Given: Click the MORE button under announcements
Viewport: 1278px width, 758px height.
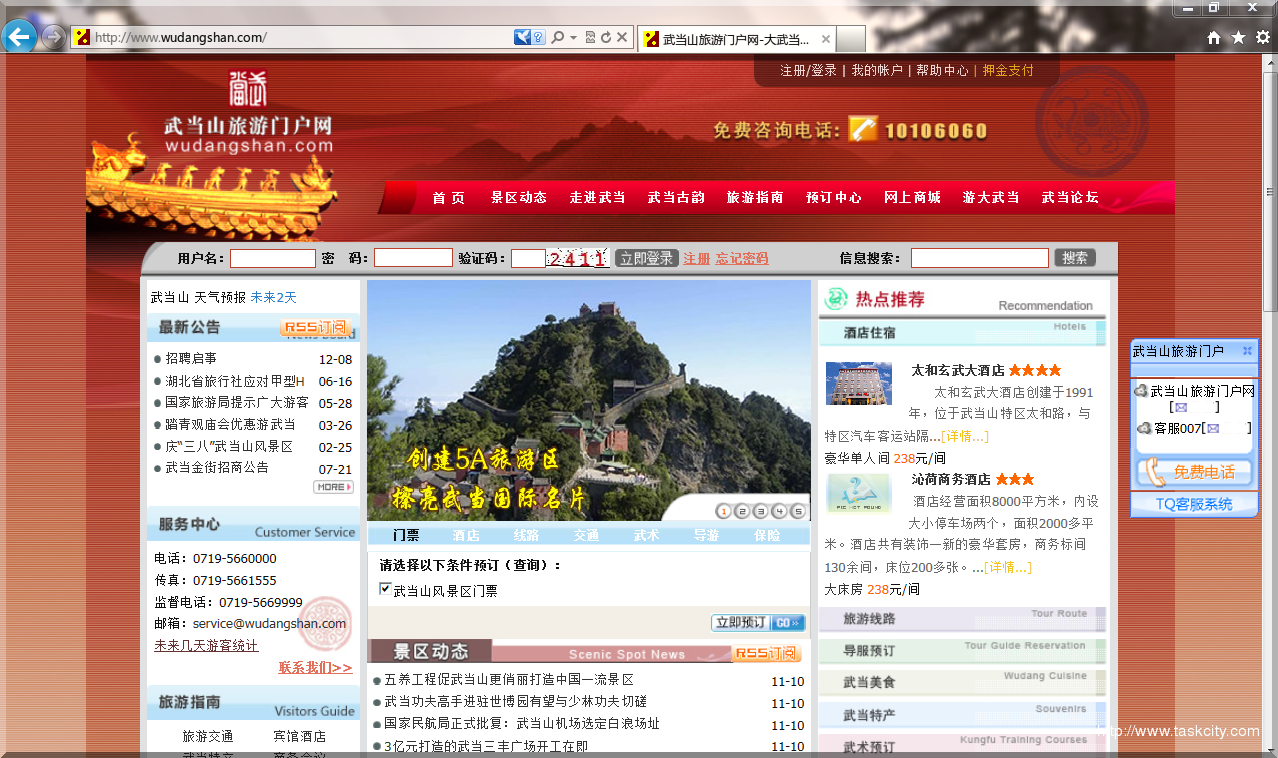Looking at the screenshot, I should click(x=333, y=487).
